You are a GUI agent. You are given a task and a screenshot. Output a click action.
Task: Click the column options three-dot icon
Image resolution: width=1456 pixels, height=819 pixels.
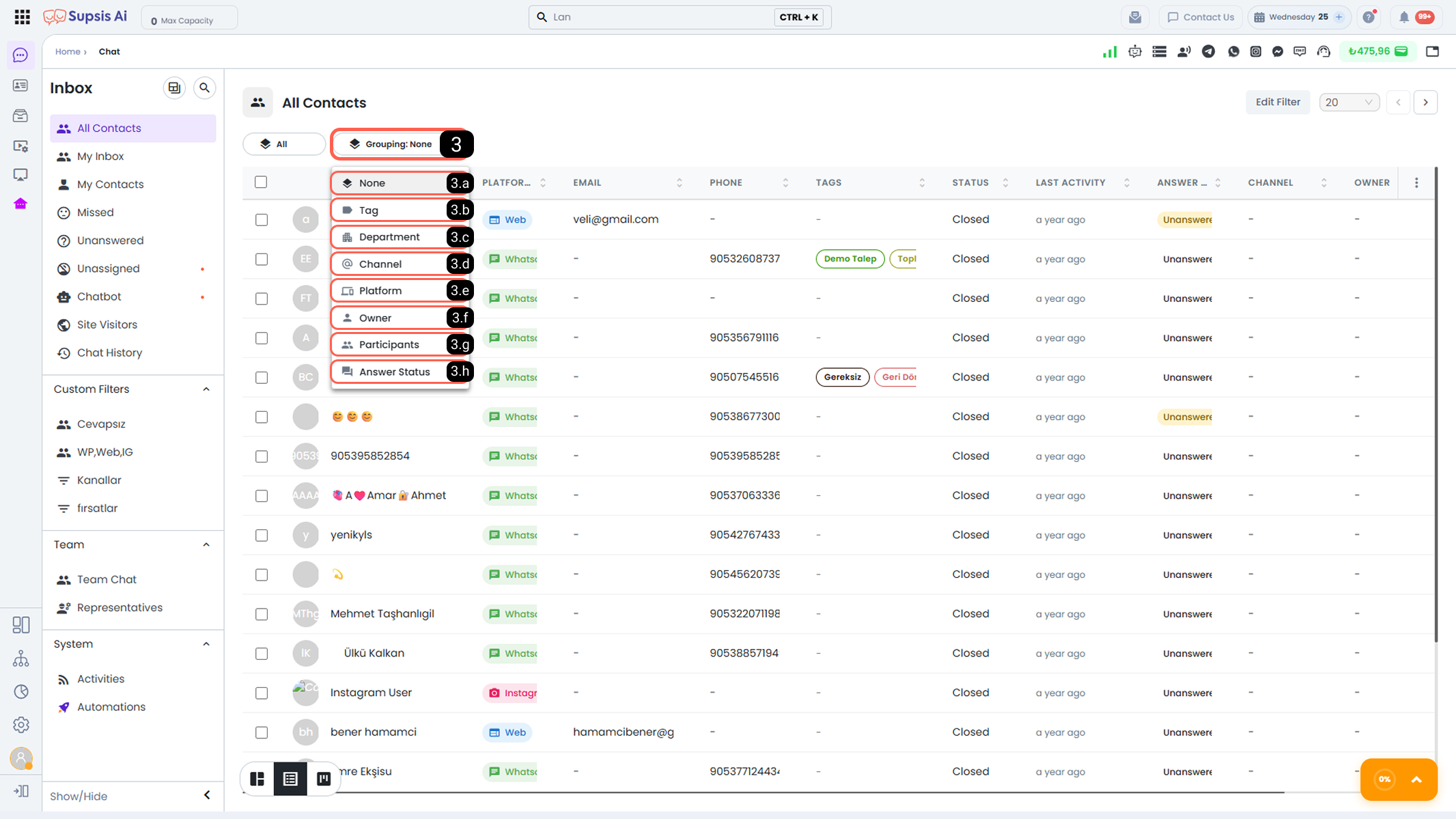(1416, 182)
